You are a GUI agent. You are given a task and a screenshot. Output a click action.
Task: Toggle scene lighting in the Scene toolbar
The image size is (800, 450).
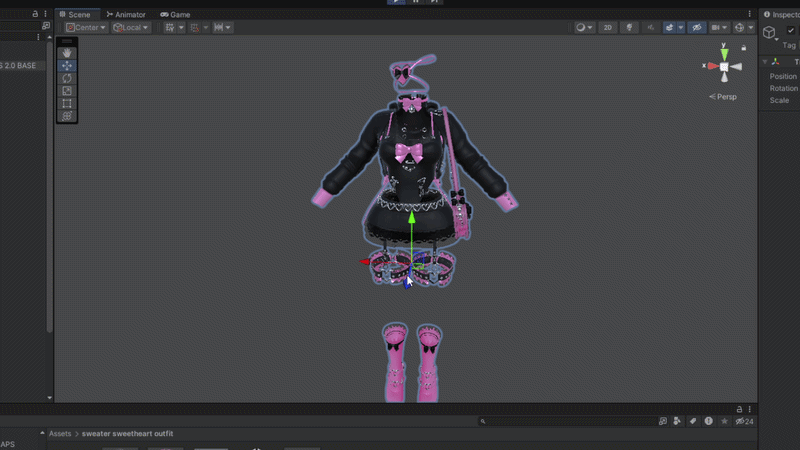629,28
